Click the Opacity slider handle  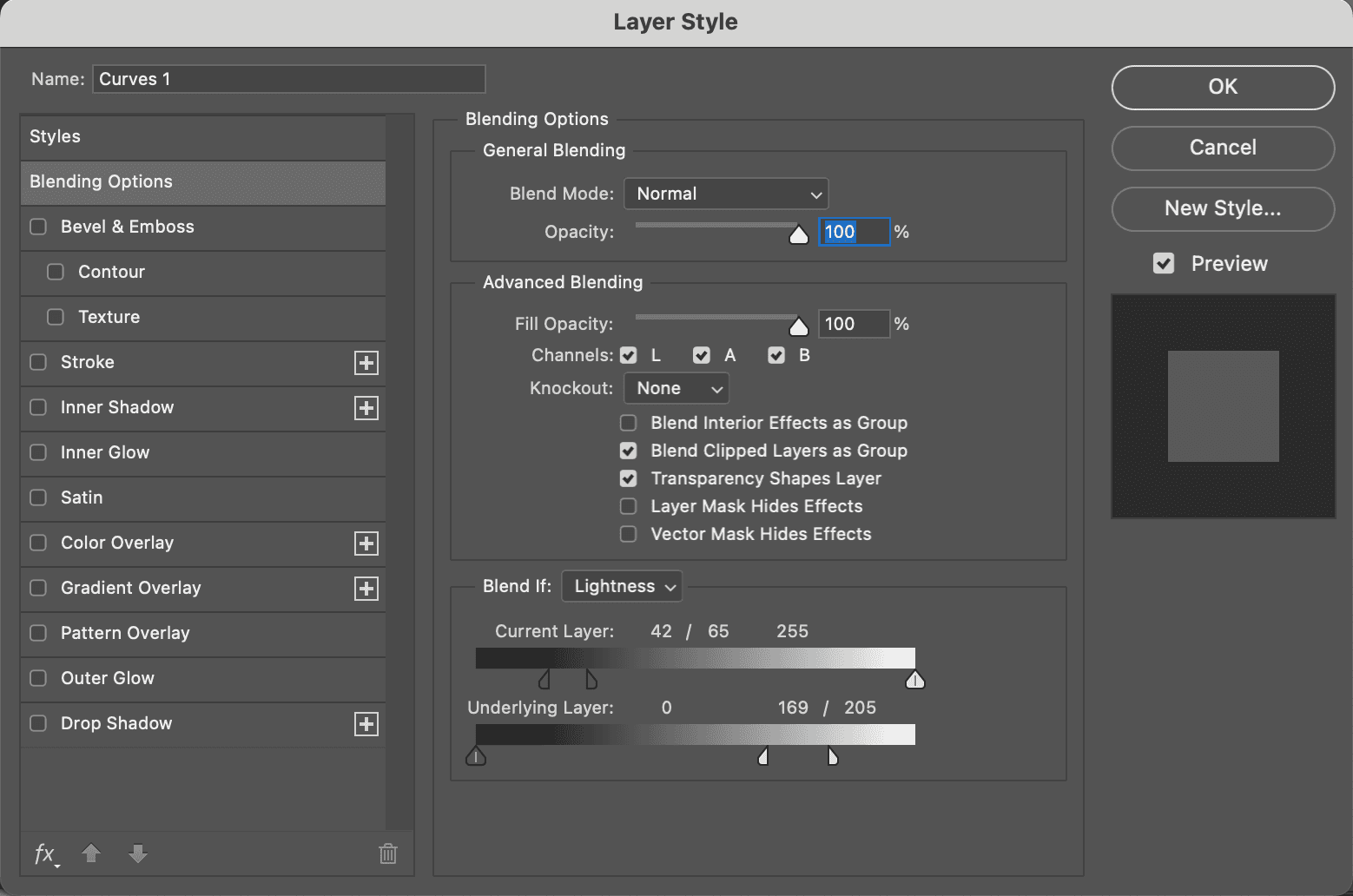point(799,234)
